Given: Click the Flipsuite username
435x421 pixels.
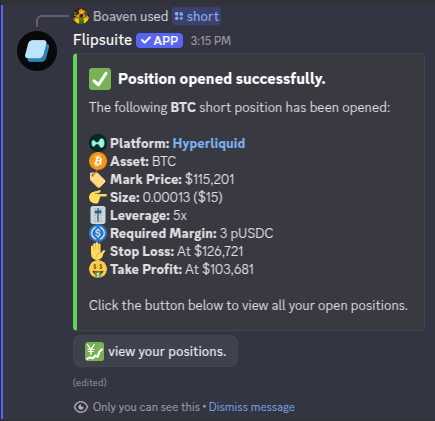Looking at the screenshot, I should [103, 40].
